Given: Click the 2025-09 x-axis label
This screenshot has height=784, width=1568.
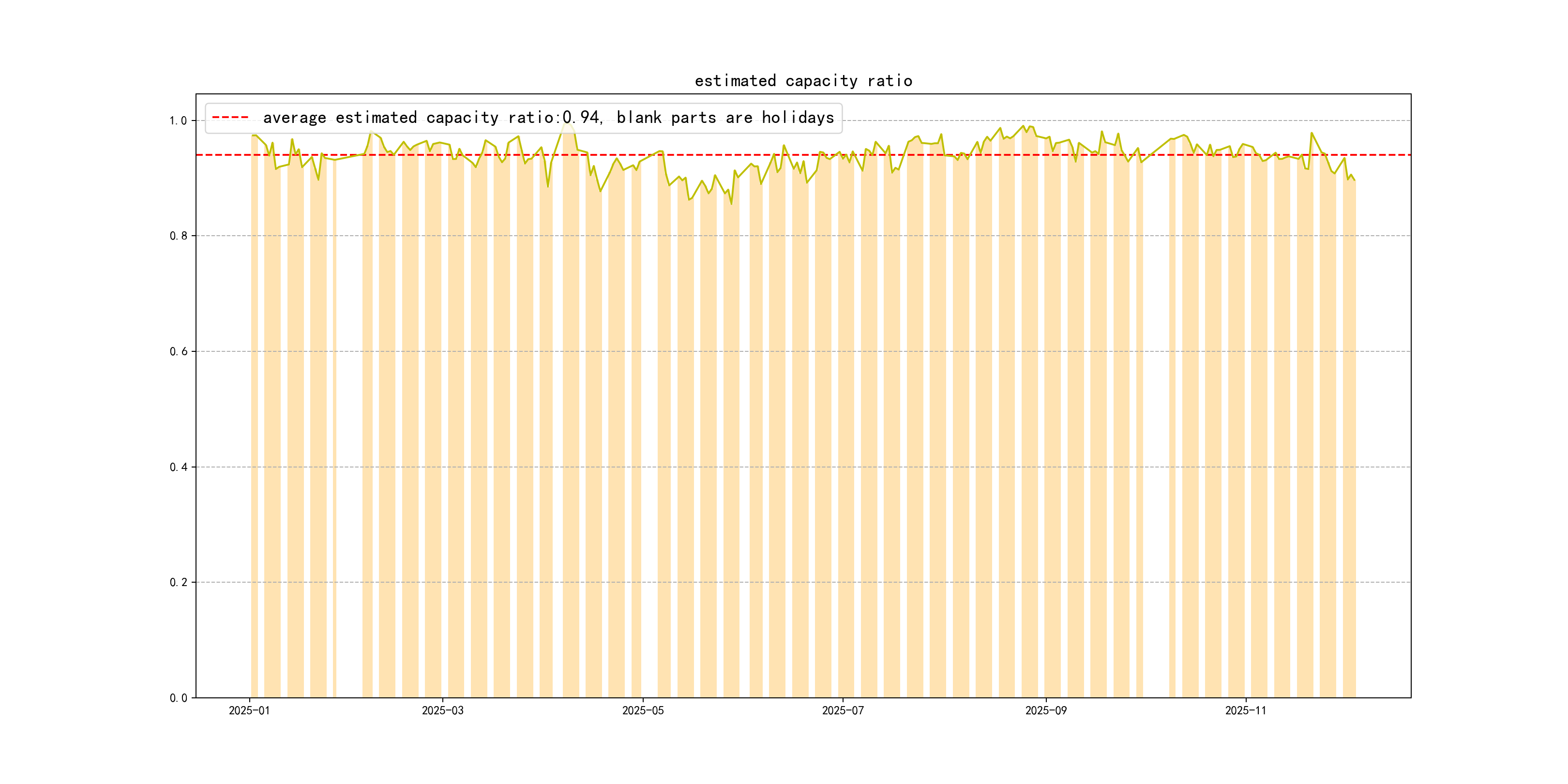Looking at the screenshot, I should tap(1046, 710).
